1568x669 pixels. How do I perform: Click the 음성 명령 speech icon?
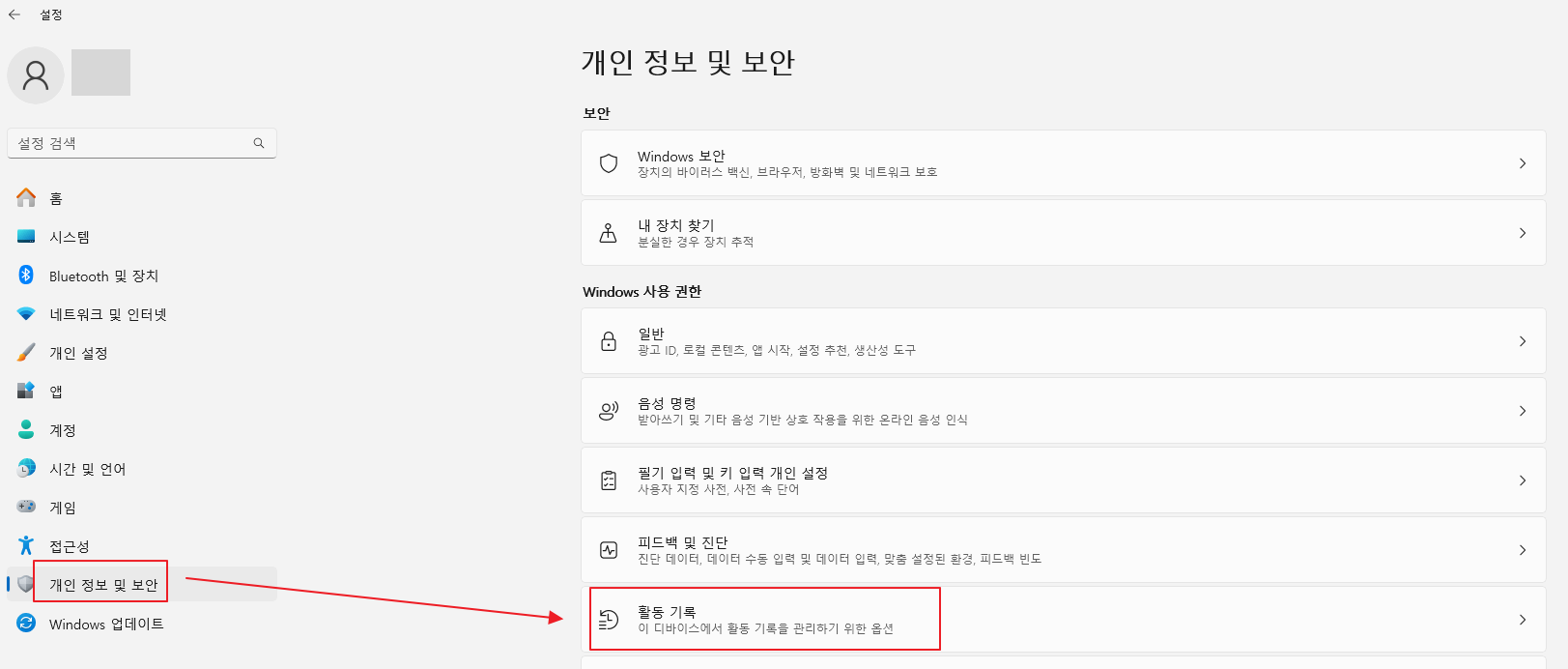(609, 411)
